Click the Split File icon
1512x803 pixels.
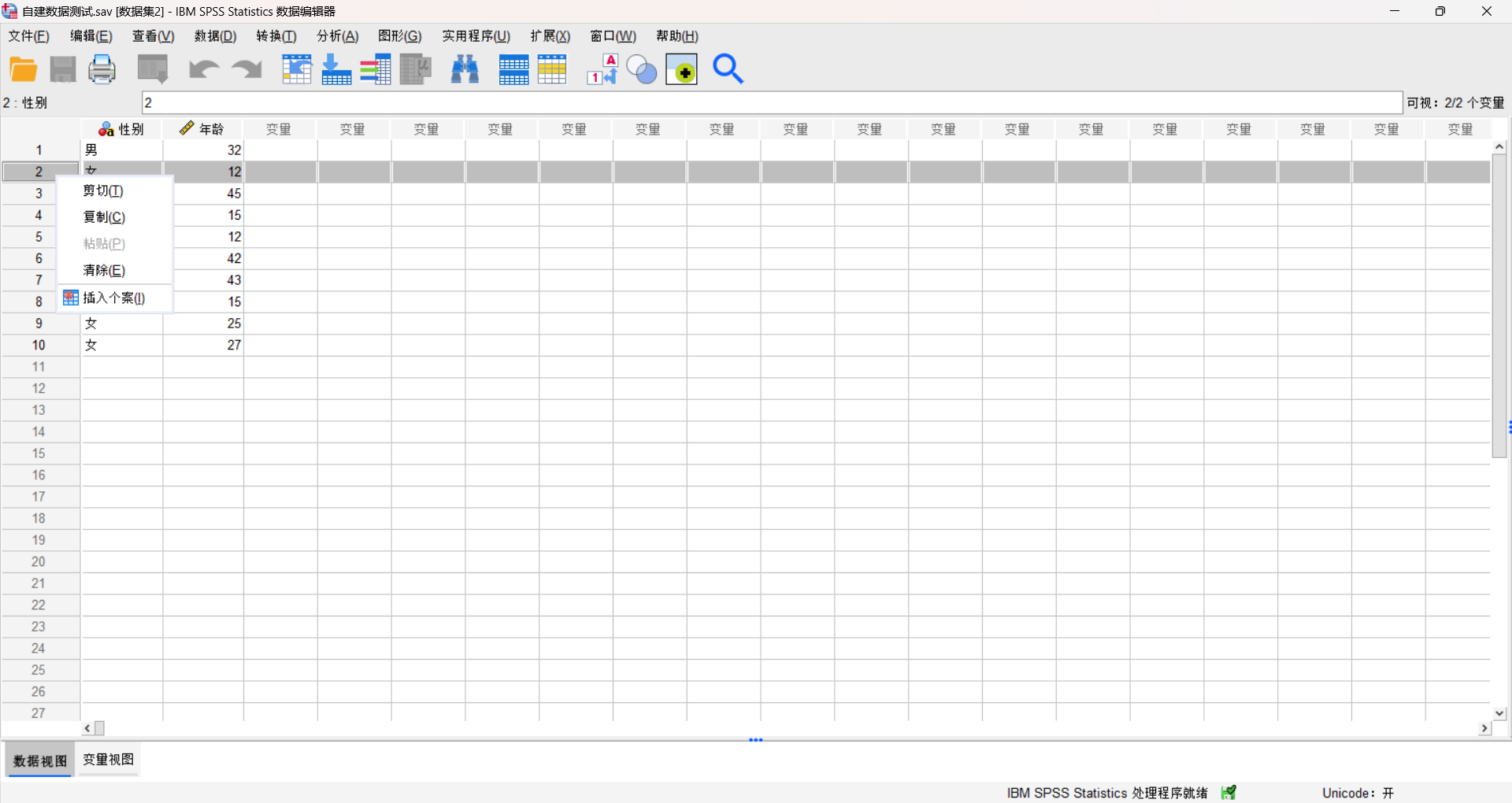[x=513, y=69]
